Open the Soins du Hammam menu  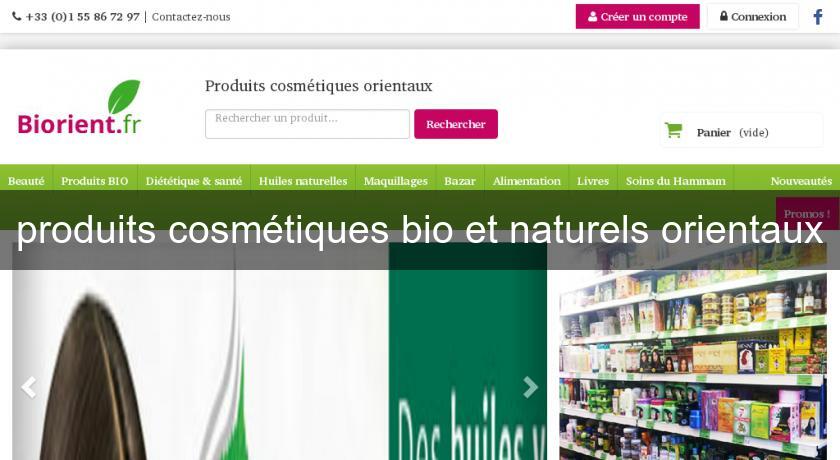(x=676, y=181)
